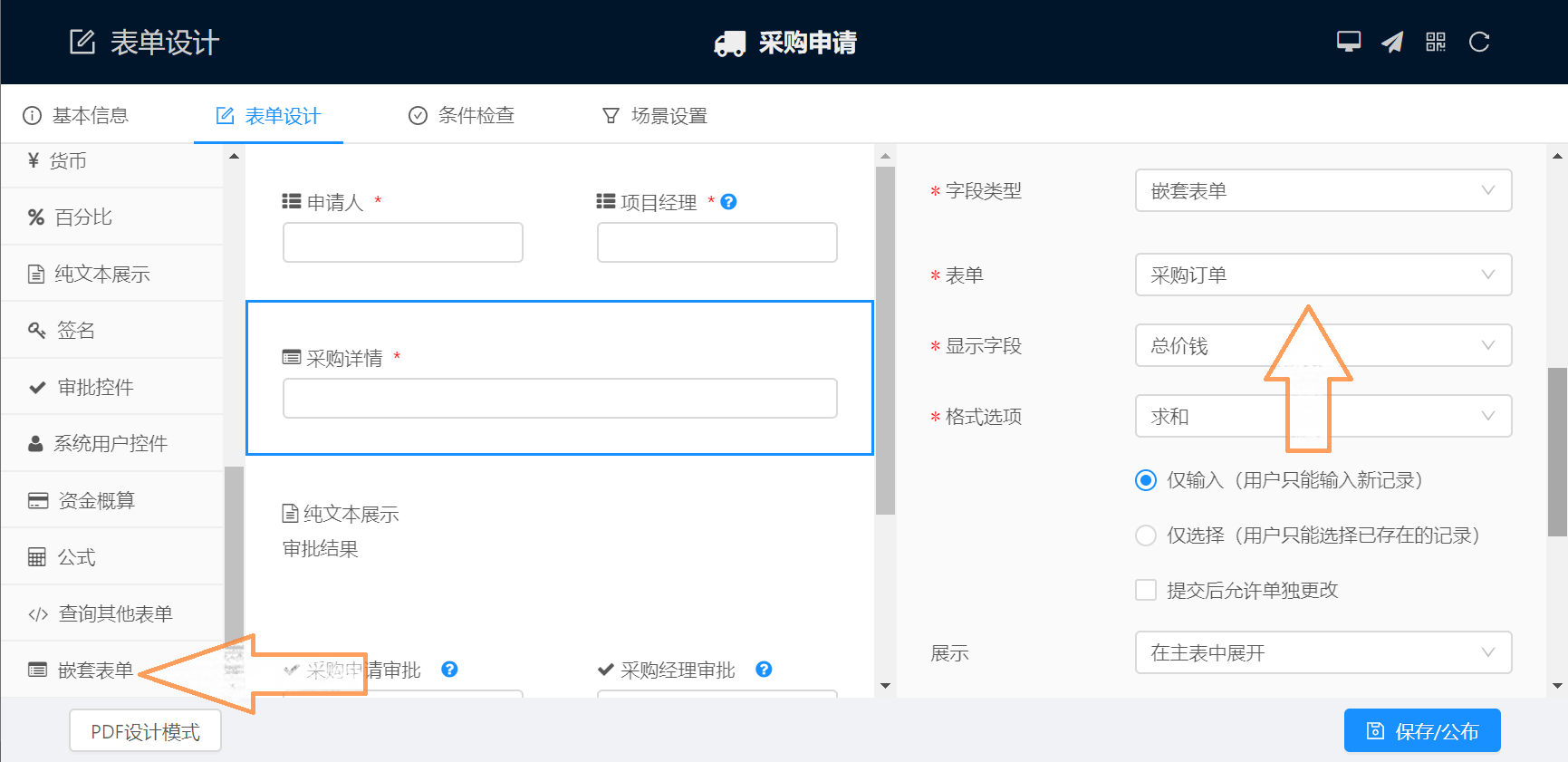Click the 采购详情 input field
The width and height of the screenshot is (1568, 762).
click(x=559, y=399)
